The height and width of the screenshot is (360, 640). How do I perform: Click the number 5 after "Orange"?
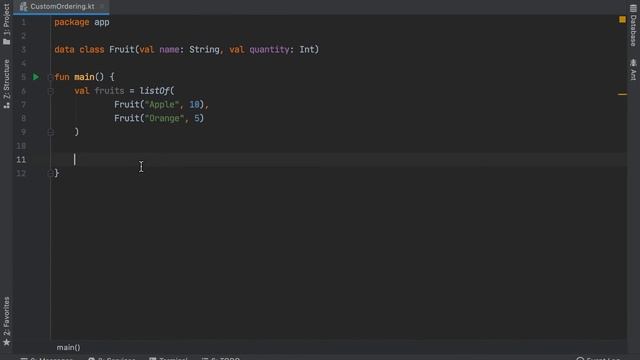pyautogui.click(x=197, y=118)
